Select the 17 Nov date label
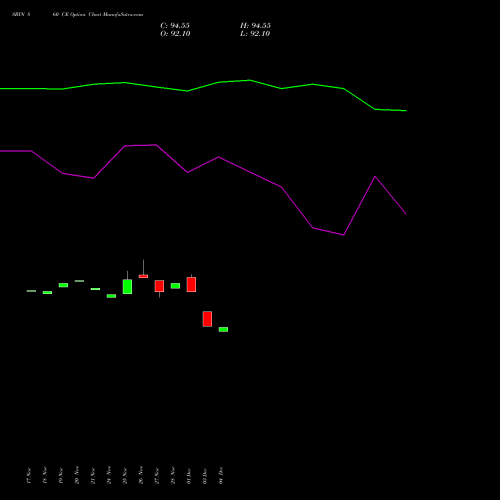Screen dimensions: 500x500 click(29, 475)
